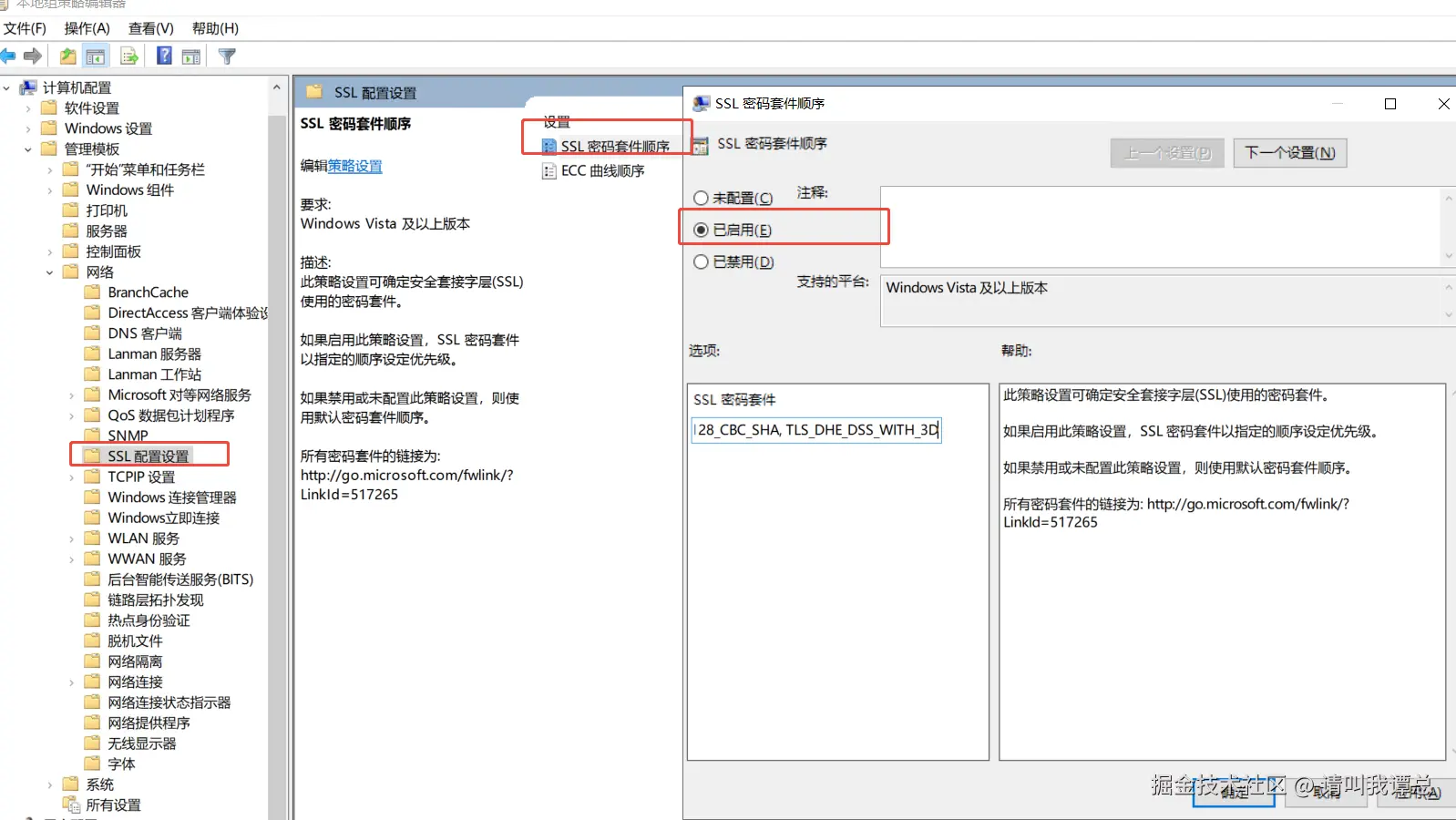Select Lanman 工作站 in the tree
The image size is (1456, 820).
(x=154, y=374)
